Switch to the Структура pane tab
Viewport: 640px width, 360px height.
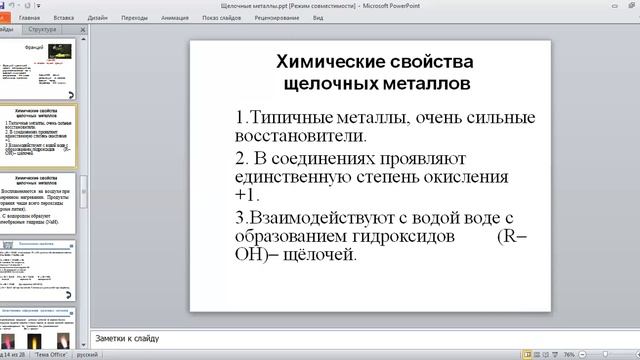click(x=42, y=29)
